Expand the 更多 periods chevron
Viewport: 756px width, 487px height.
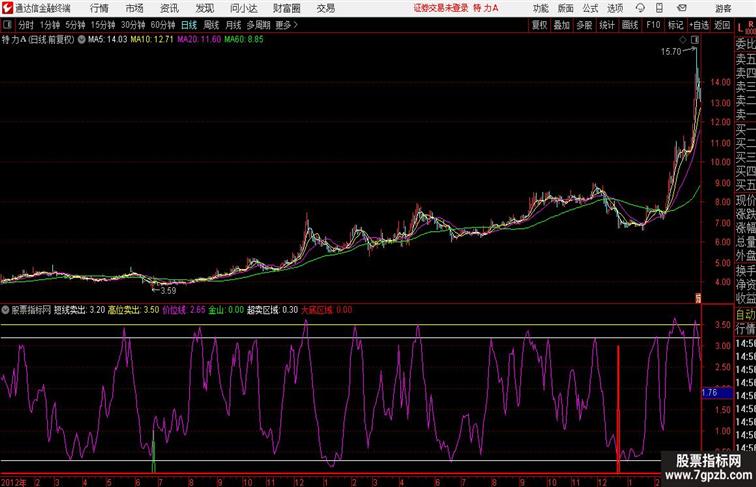tap(286, 25)
